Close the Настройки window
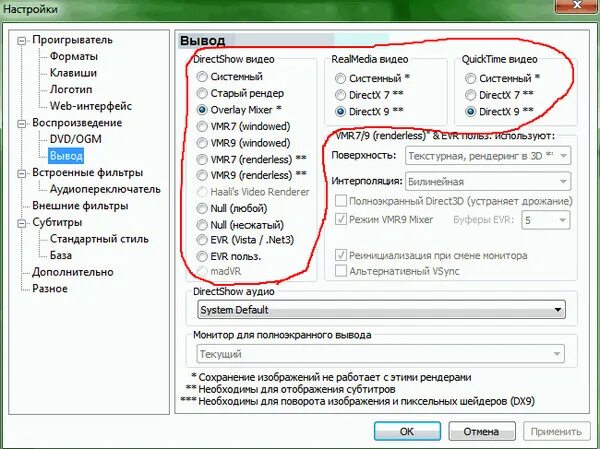 tap(576, 5)
